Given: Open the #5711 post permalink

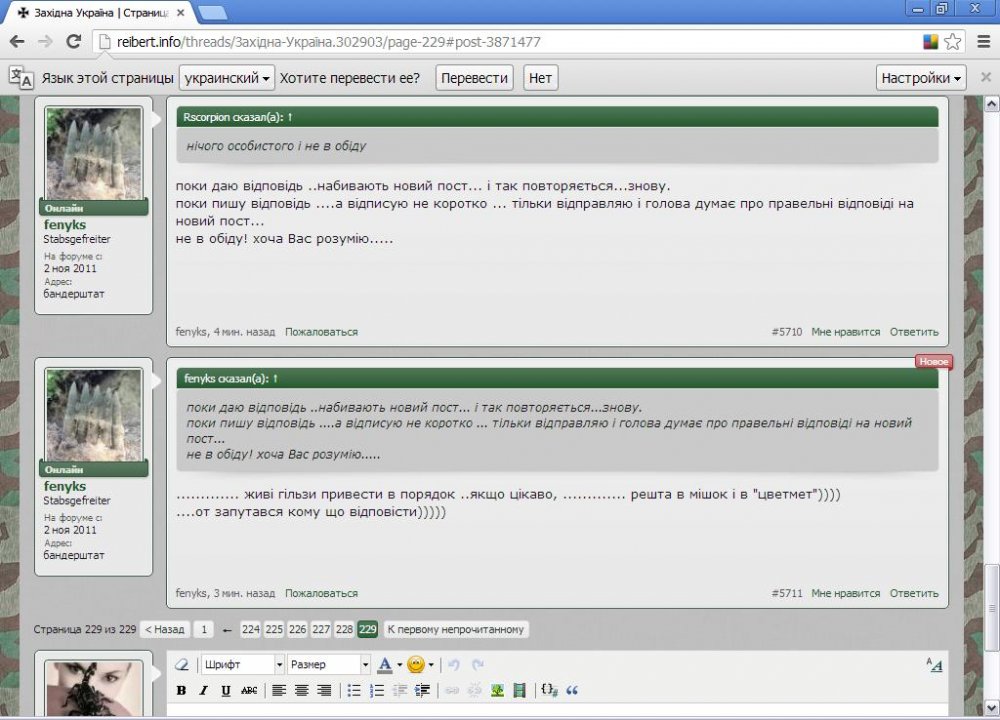Looking at the screenshot, I should pos(786,593).
